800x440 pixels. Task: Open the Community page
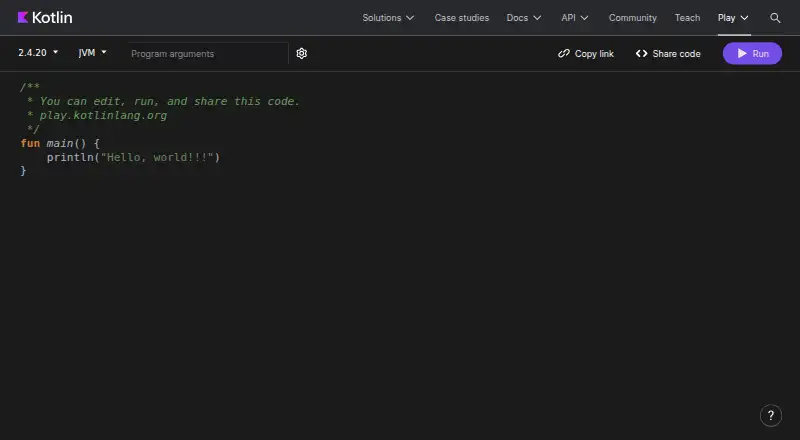[x=633, y=18]
